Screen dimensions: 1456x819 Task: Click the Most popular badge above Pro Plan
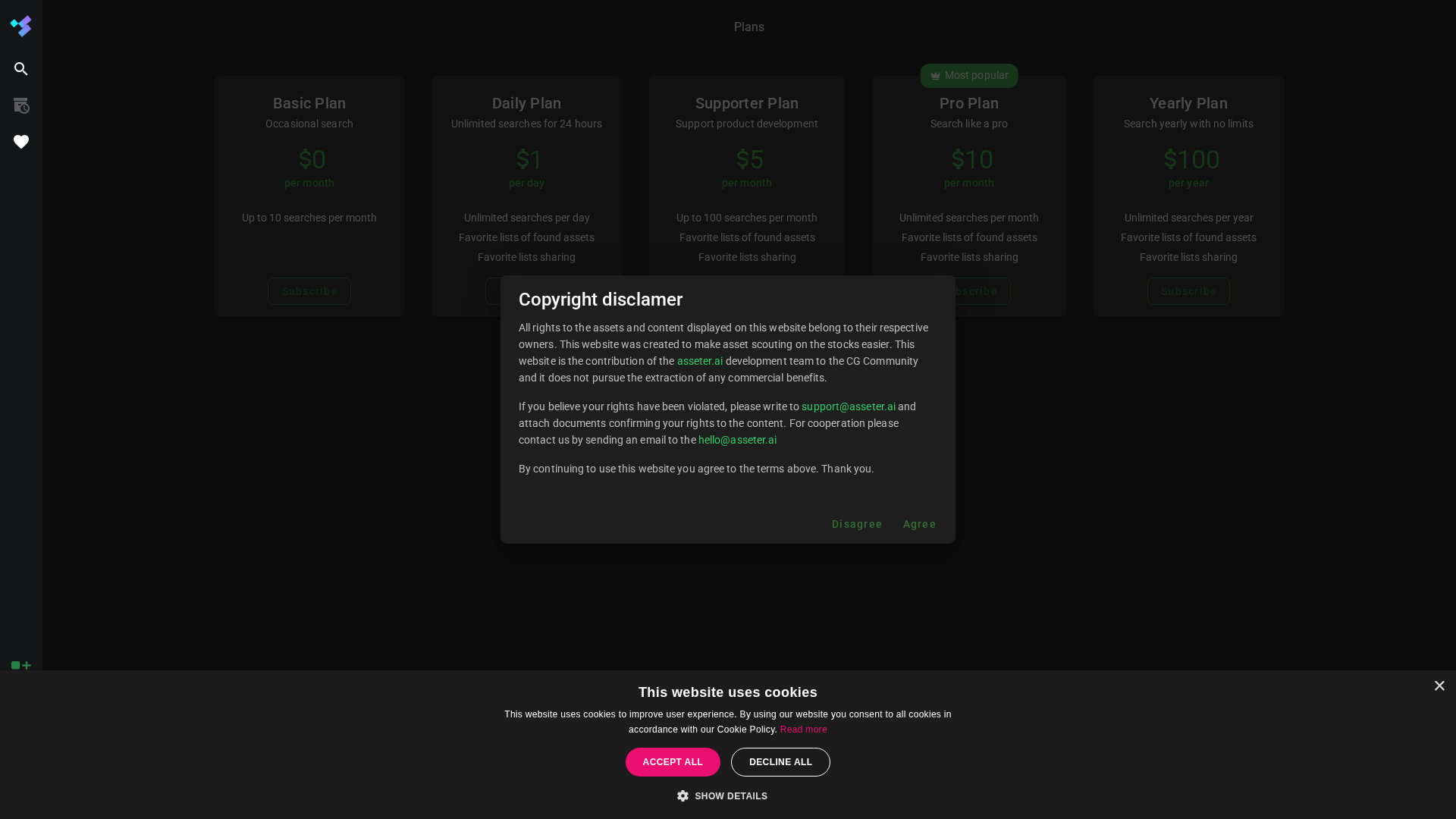coord(968,75)
